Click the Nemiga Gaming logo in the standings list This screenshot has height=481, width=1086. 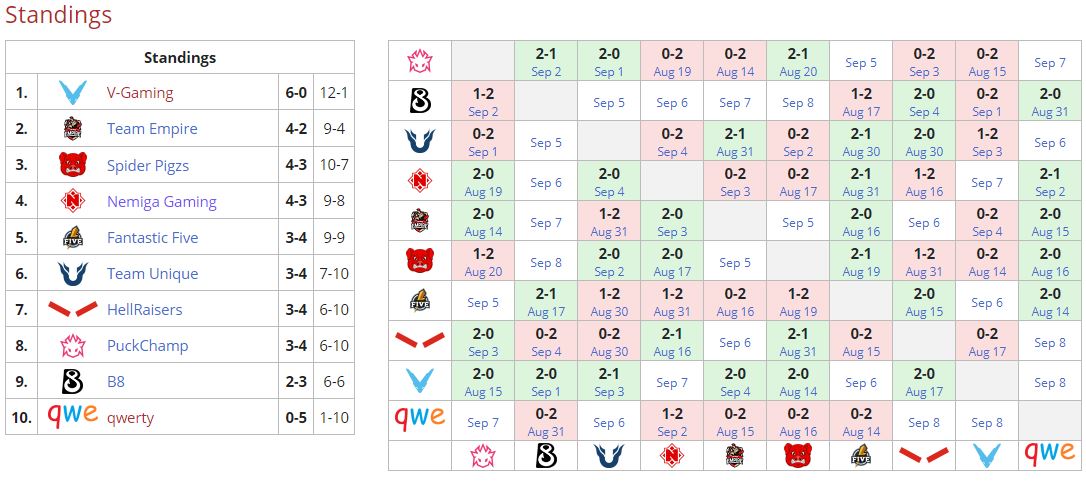click(71, 201)
